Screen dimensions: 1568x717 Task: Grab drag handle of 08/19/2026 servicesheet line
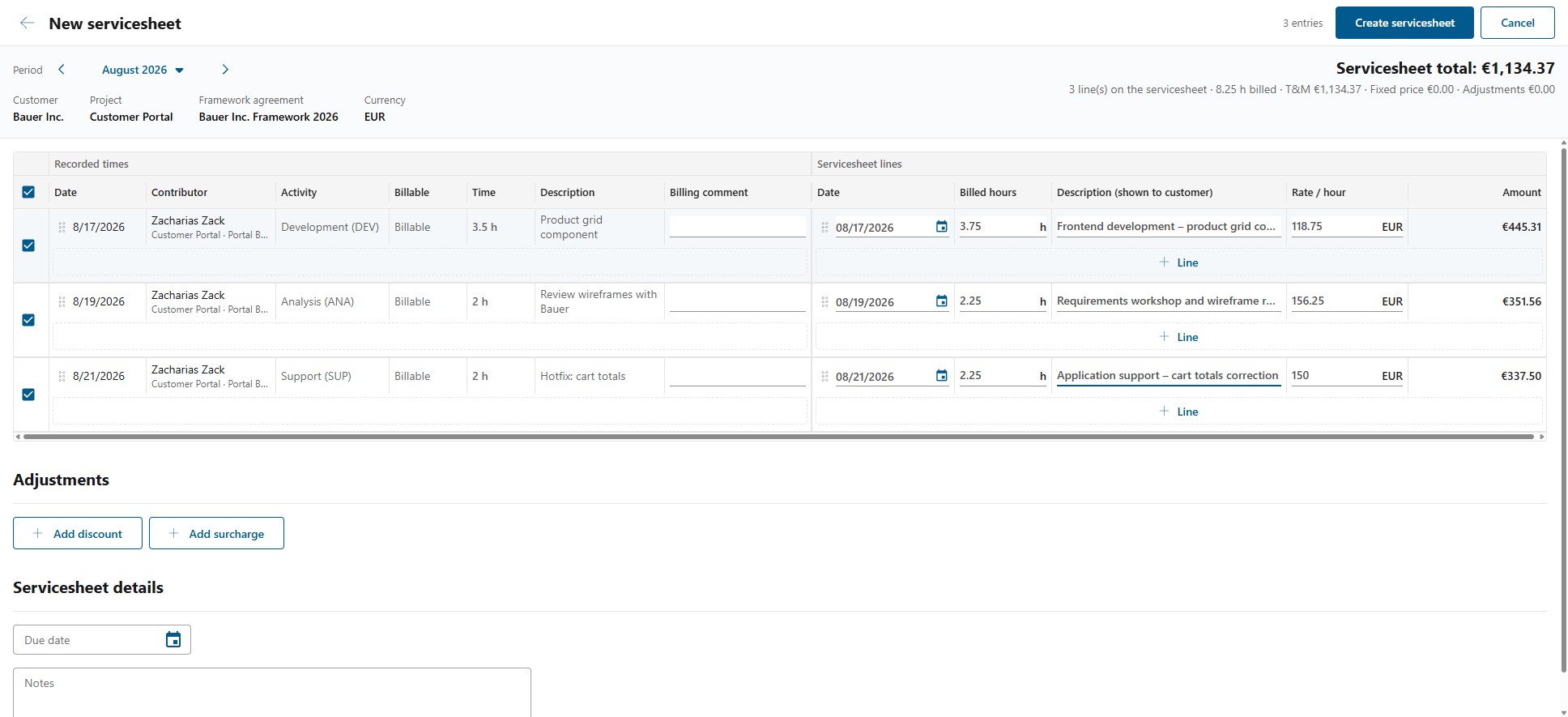tap(824, 301)
